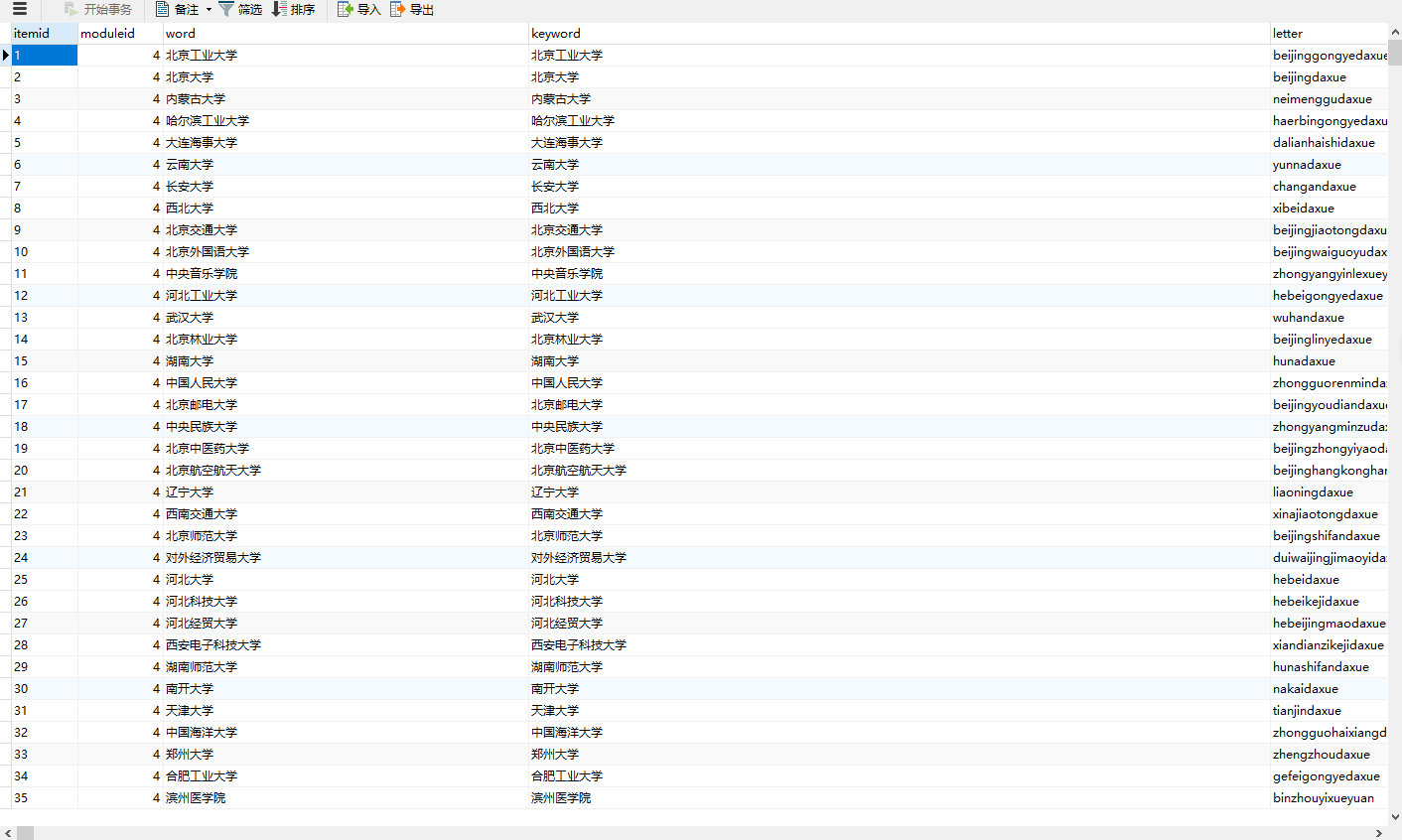The width and height of the screenshot is (1402, 840).
Task: Open the hamburger menu icon
Action: click(x=20, y=9)
